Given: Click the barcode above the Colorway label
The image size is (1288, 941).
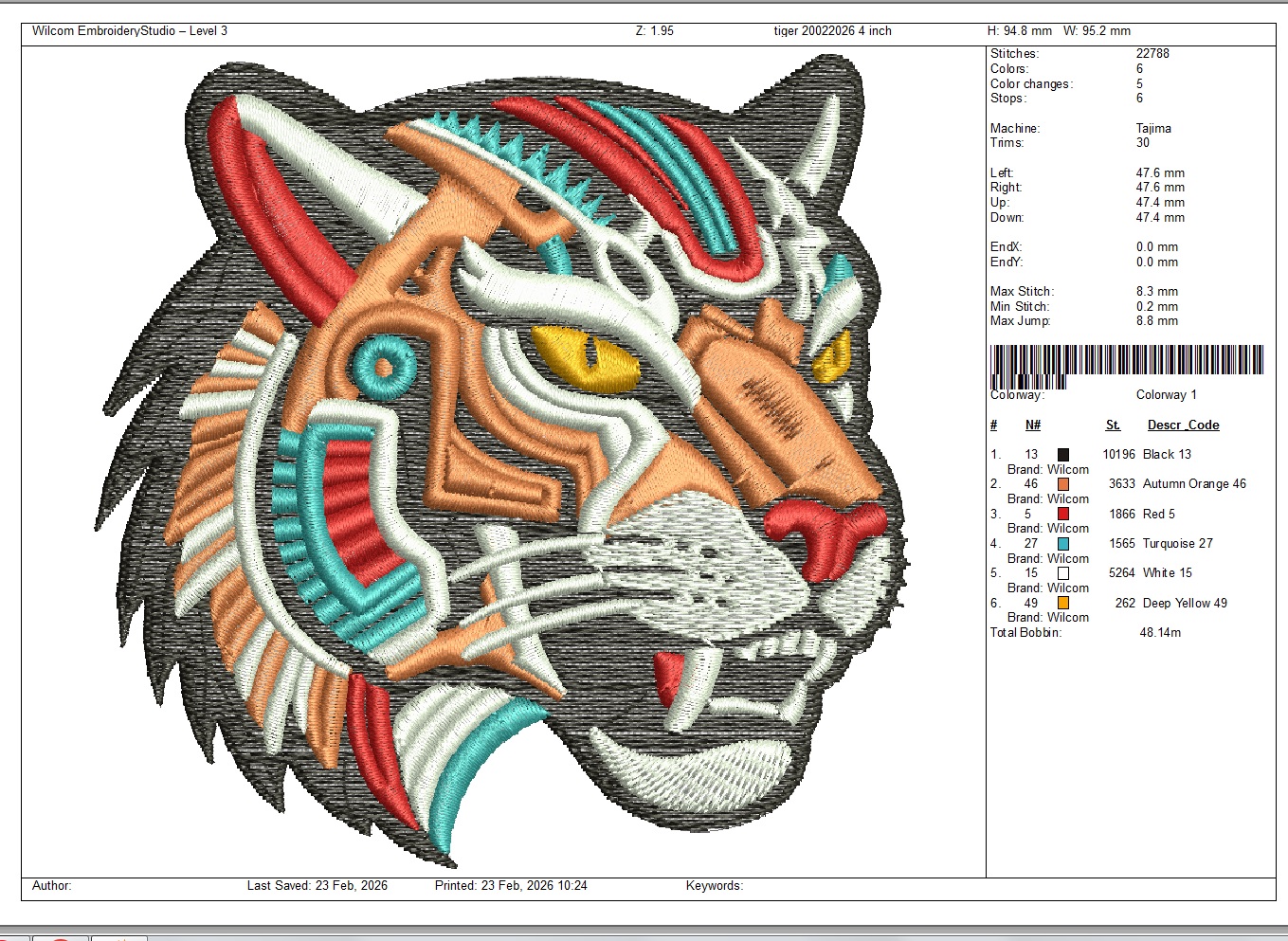Looking at the screenshot, I should (1126, 362).
